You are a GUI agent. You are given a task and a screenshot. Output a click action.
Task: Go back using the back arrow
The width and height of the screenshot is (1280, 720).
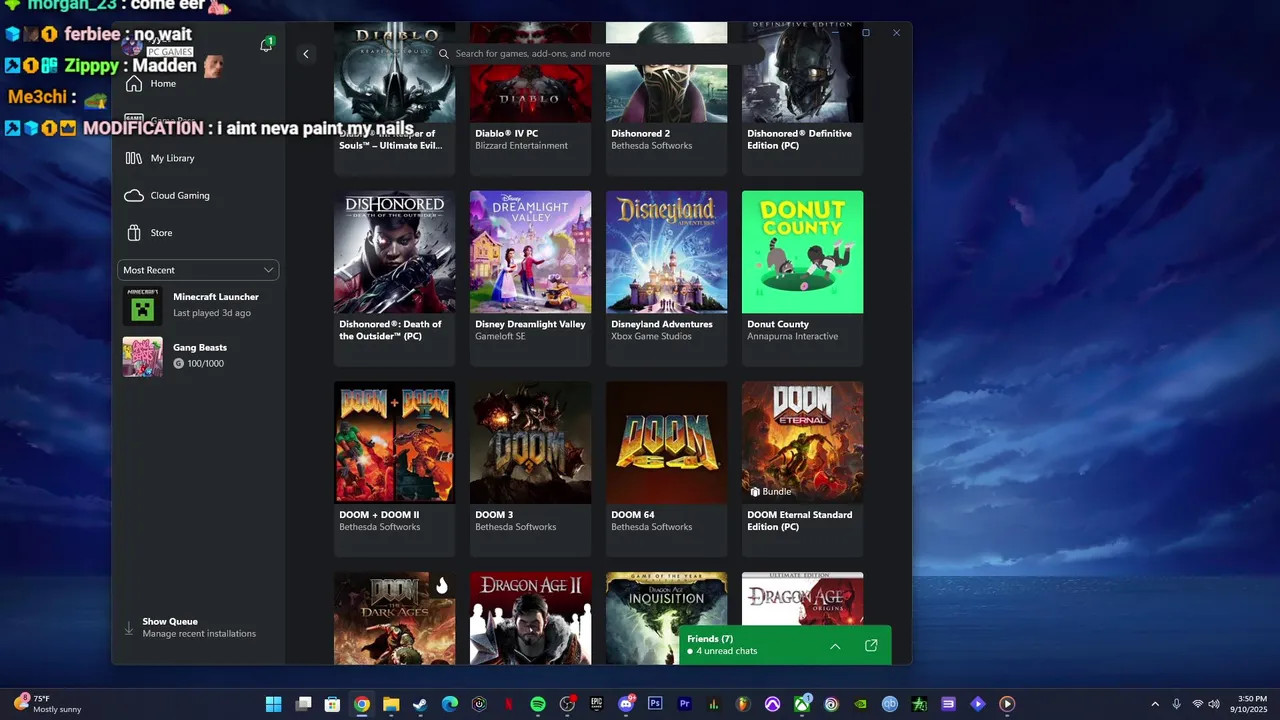click(306, 54)
